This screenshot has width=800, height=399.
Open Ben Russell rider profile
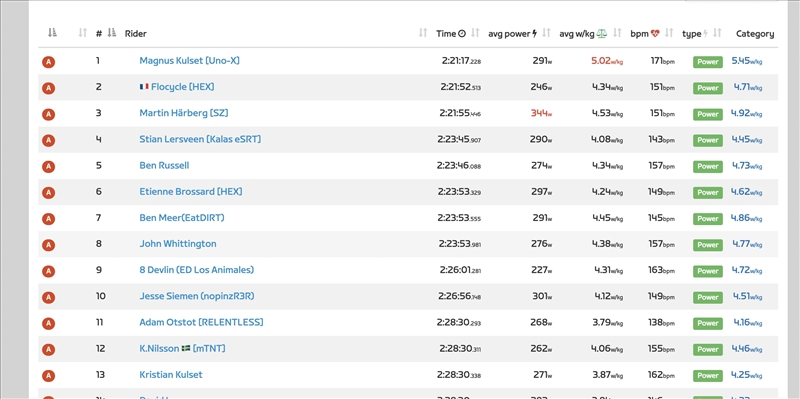[x=164, y=165]
